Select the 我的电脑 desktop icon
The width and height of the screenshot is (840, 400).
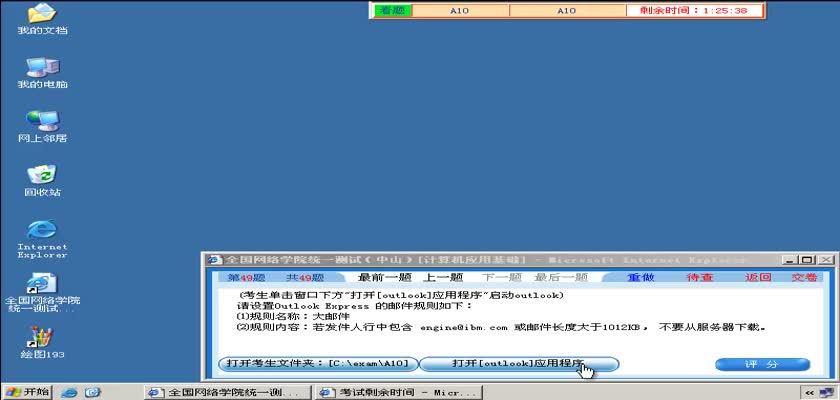tap(42, 73)
